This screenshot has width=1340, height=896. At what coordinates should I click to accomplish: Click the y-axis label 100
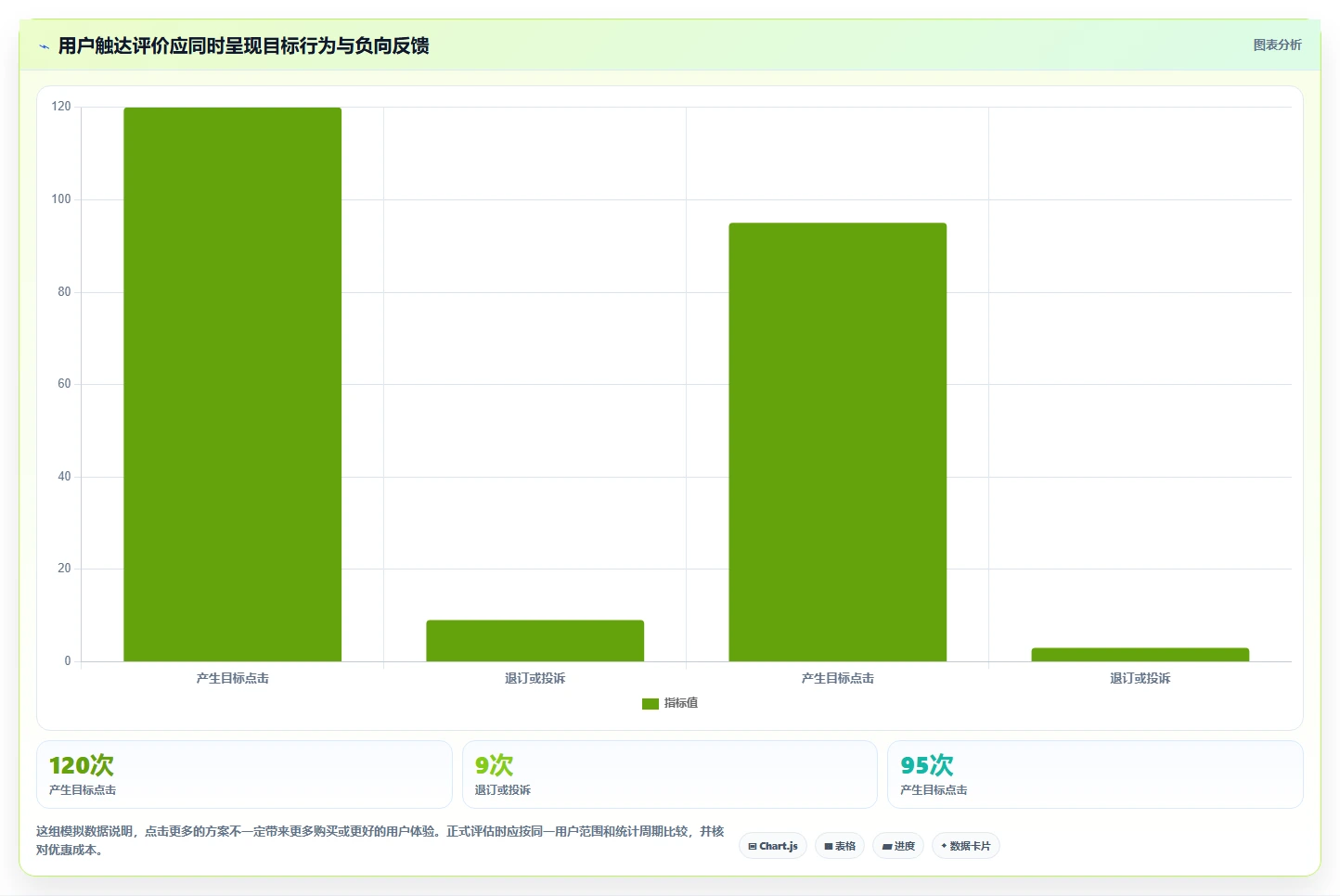tap(61, 199)
